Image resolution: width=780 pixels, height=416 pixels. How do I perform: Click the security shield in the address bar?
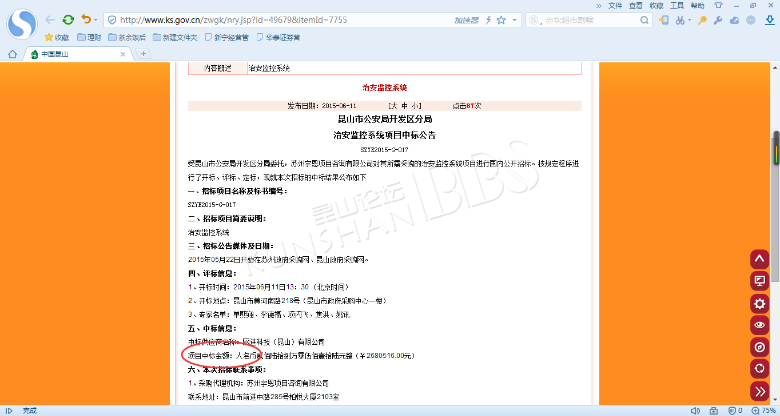(112, 20)
